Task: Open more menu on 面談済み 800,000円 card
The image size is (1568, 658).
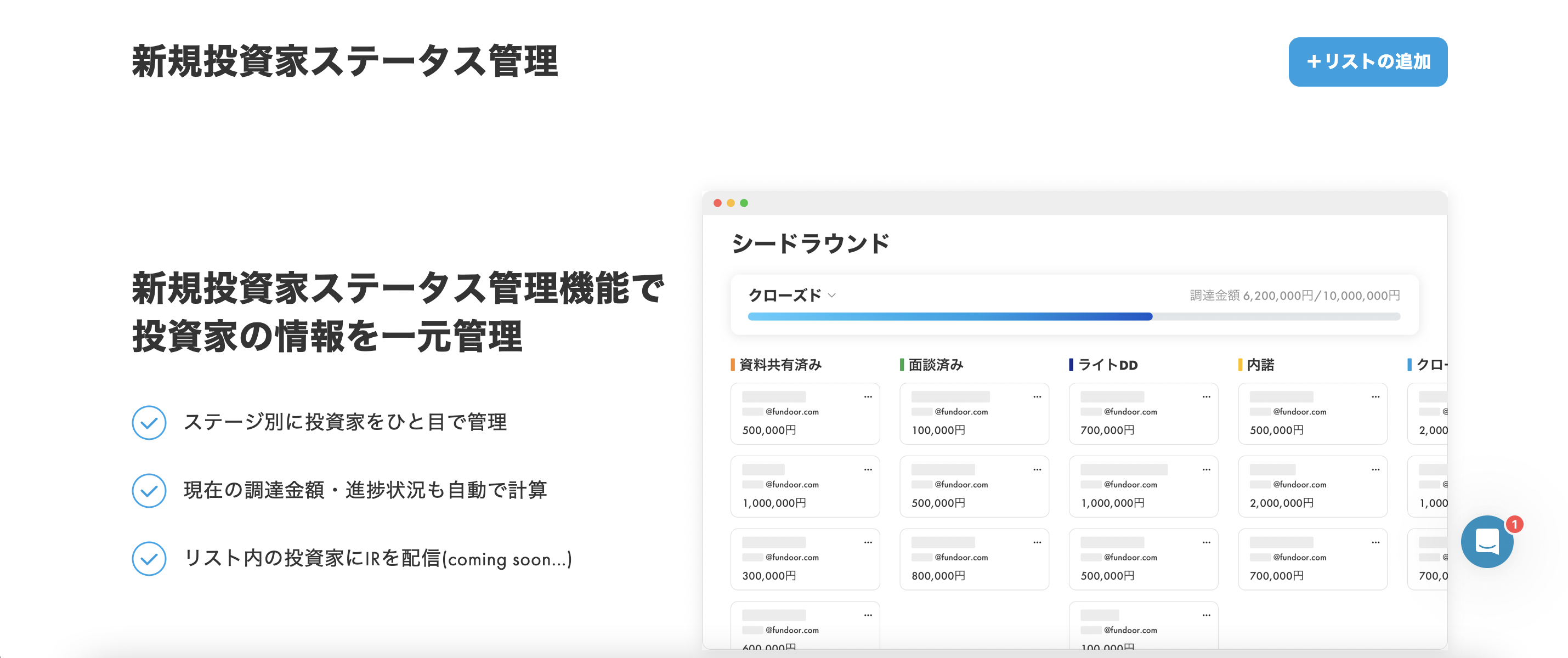Action: 1037,542
